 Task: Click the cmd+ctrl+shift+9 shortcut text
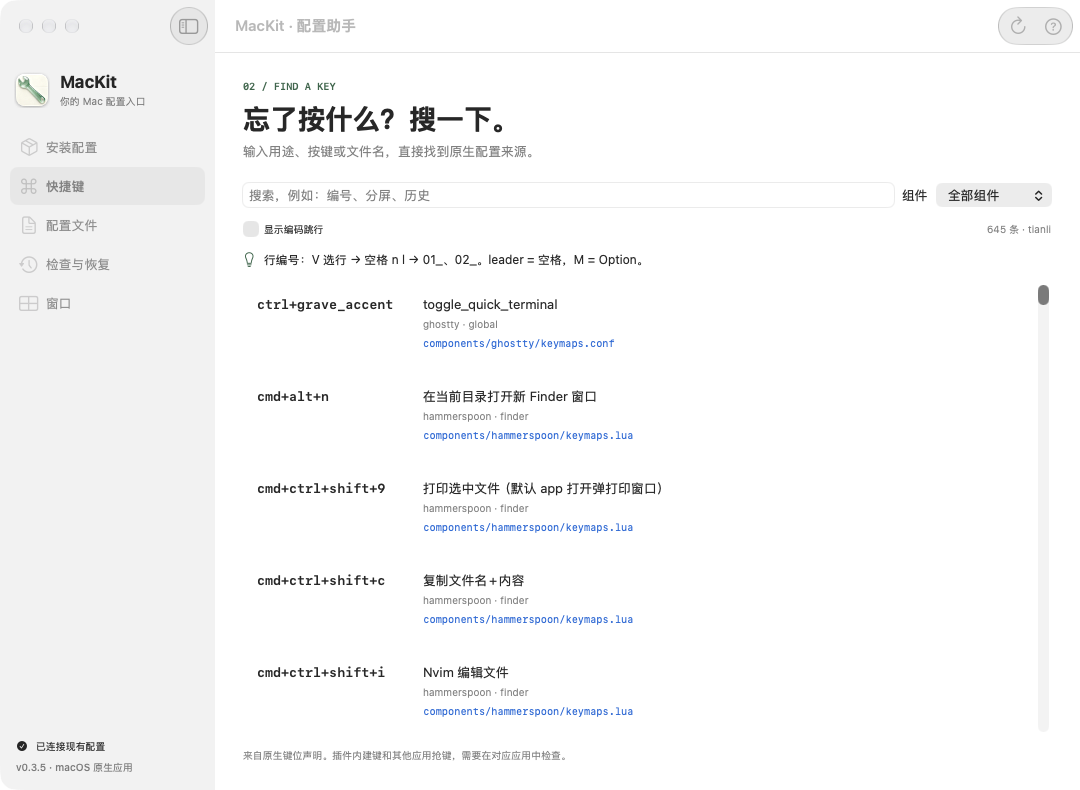[321, 488]
